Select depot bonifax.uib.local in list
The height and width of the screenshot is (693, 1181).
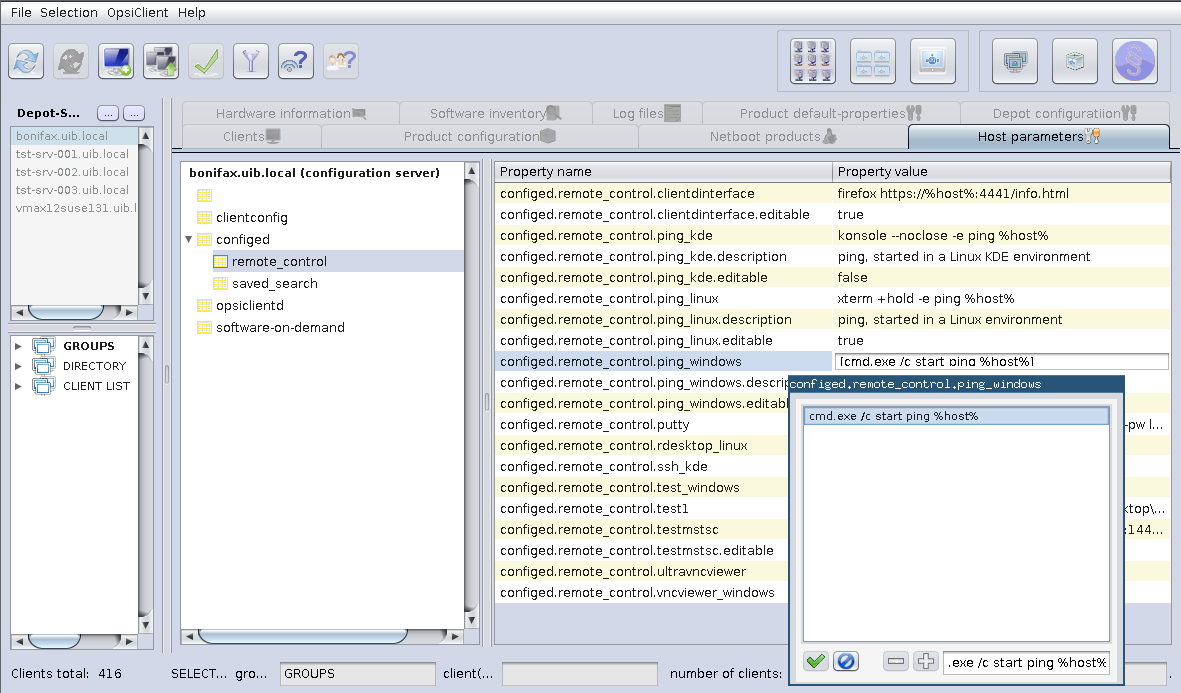point(75,136)
